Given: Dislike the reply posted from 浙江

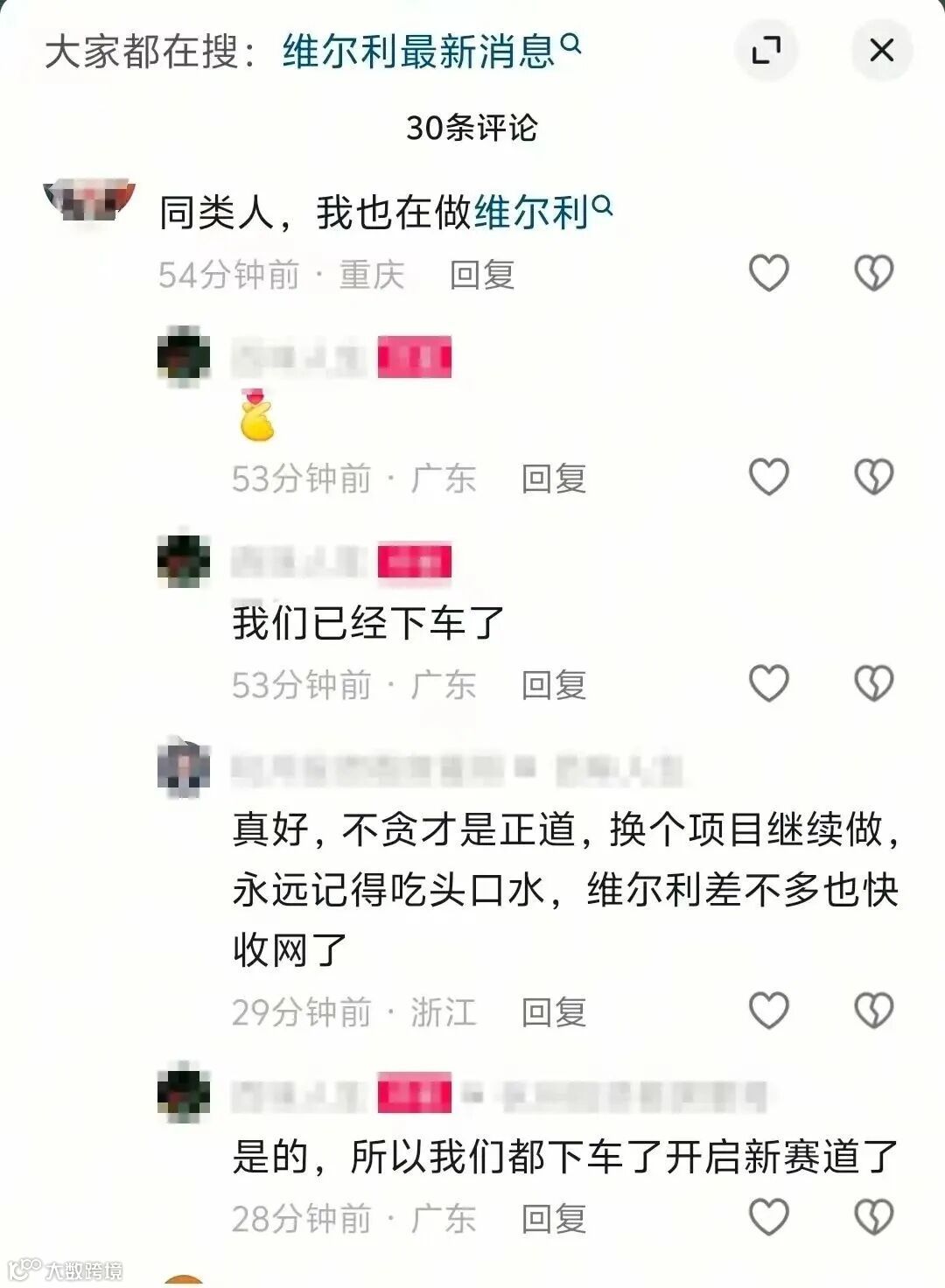Looking at the screenshot, I should click(874, 1011).
